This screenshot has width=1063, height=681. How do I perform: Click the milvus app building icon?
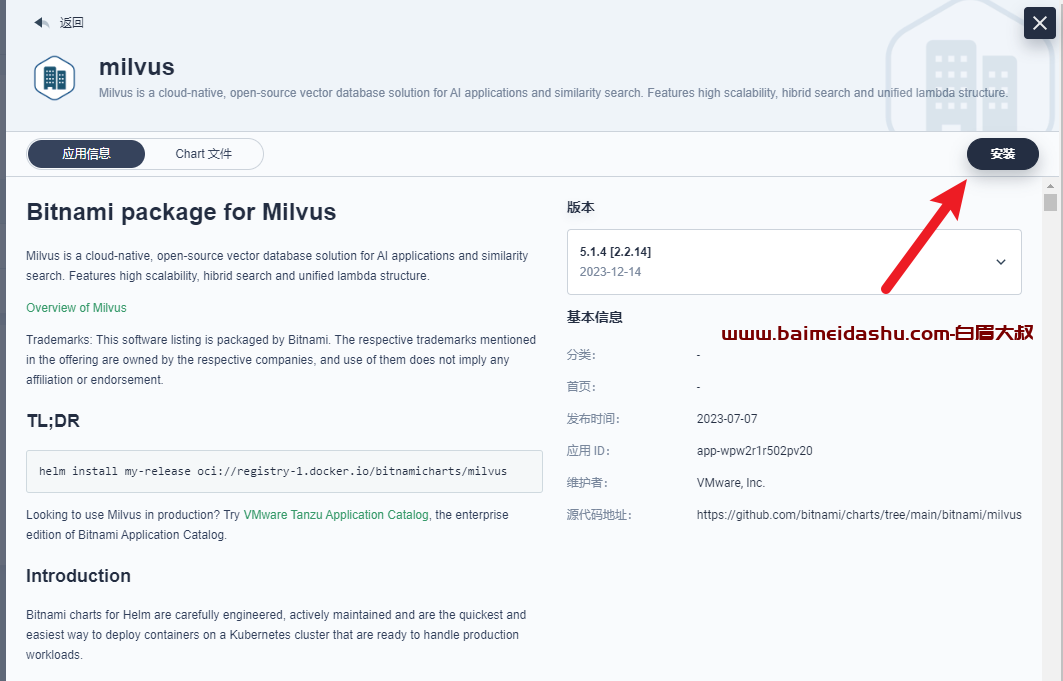coord(54,78)
